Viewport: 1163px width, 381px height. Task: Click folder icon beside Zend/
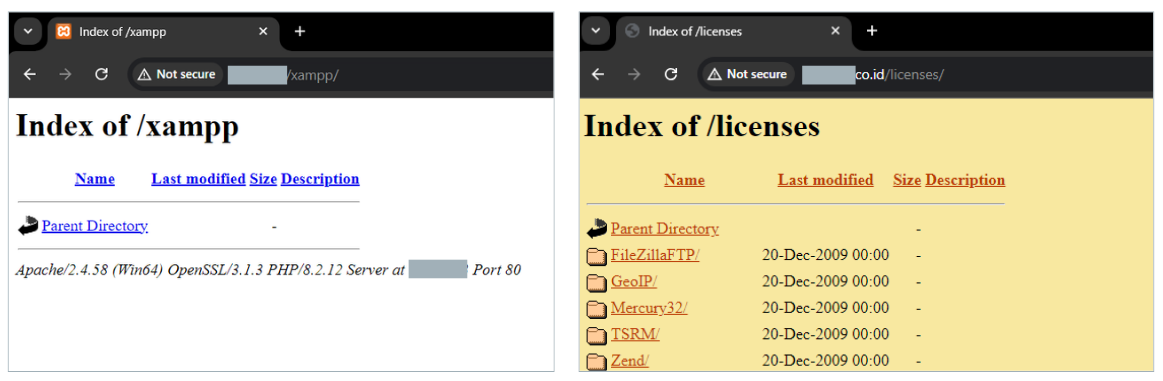click(597, 362)
